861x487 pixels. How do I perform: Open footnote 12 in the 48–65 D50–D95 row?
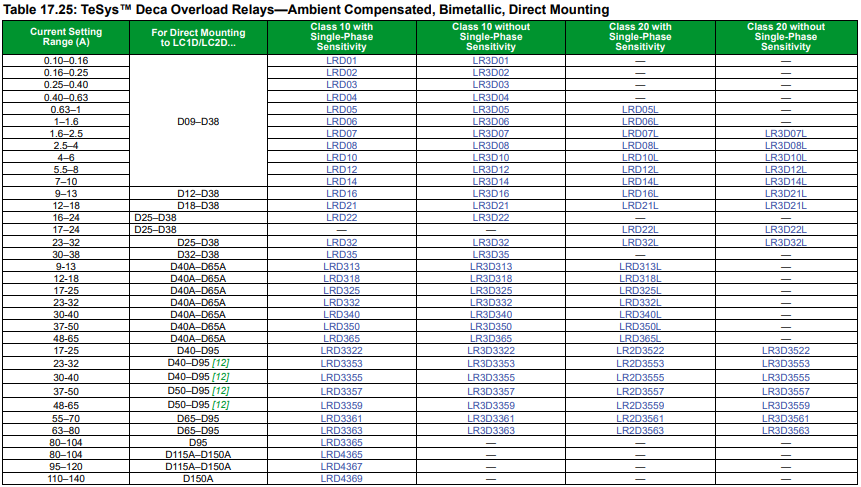click(x=220, y=405)
